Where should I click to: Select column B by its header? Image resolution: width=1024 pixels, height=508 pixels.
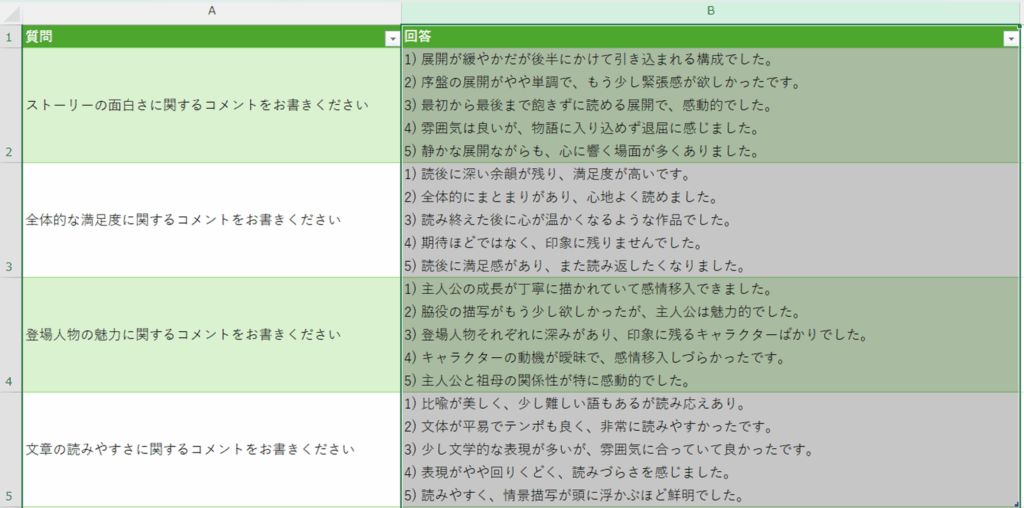point(711,10)
